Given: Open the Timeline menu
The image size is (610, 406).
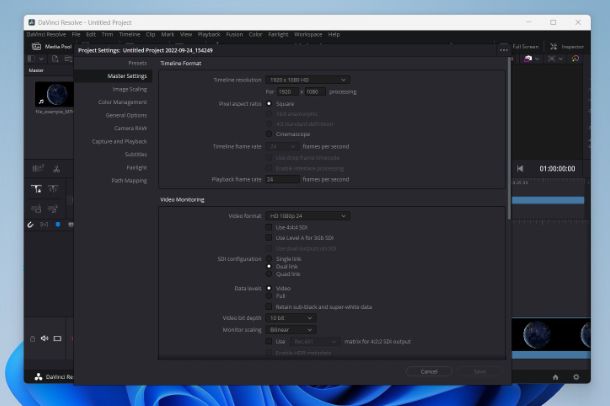Looking at the screenshot, I should point(130,35).
